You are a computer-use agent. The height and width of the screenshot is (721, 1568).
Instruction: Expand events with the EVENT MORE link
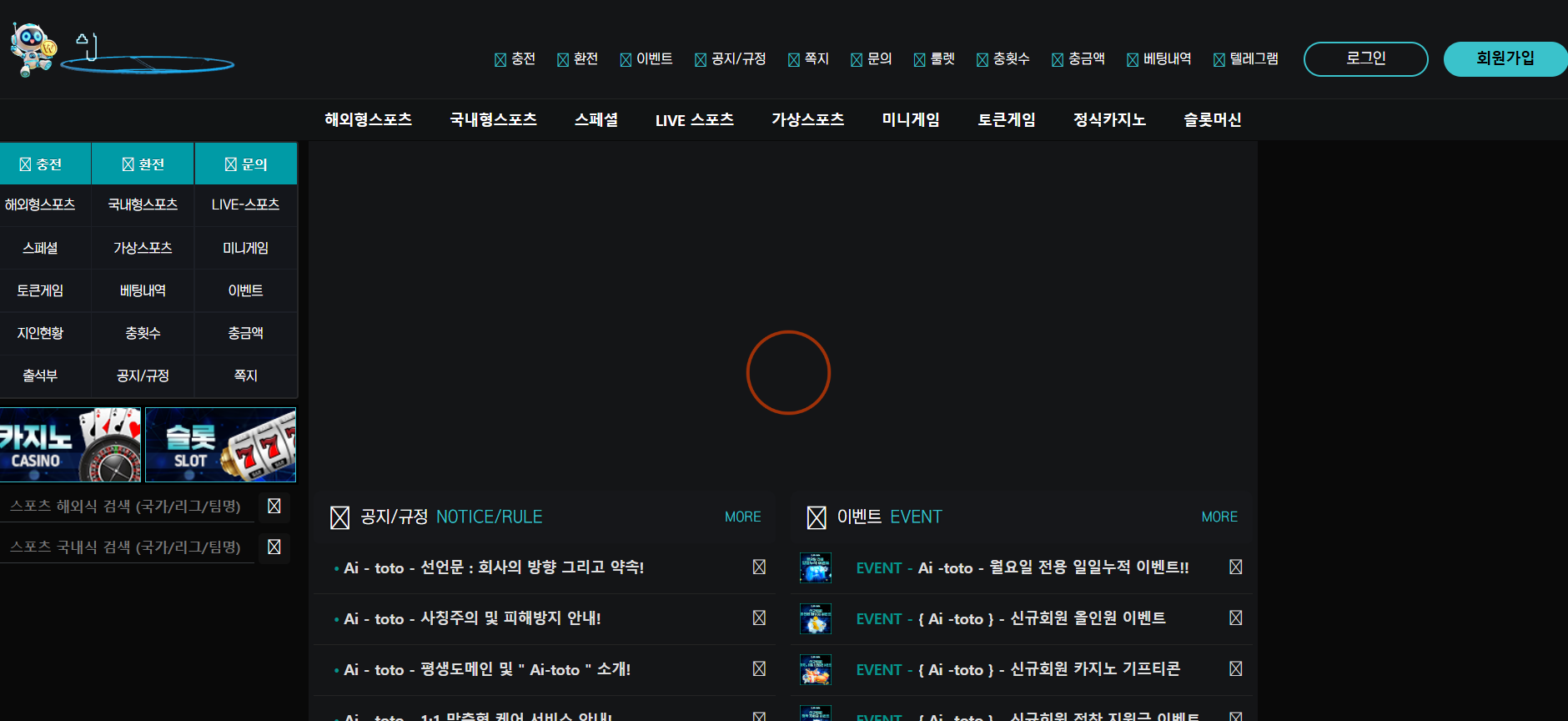point(1219,517)
